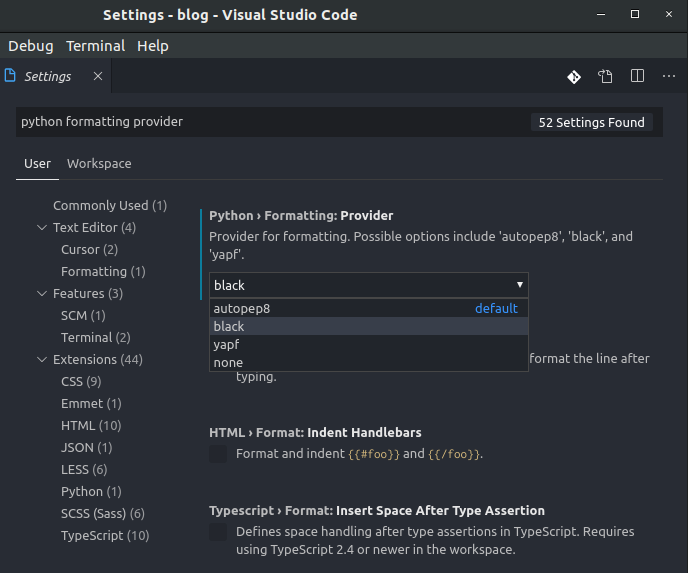Close the Settings tab
This screenshot has width=688, height=573.
pyautogui.click(x=98, y=76)
